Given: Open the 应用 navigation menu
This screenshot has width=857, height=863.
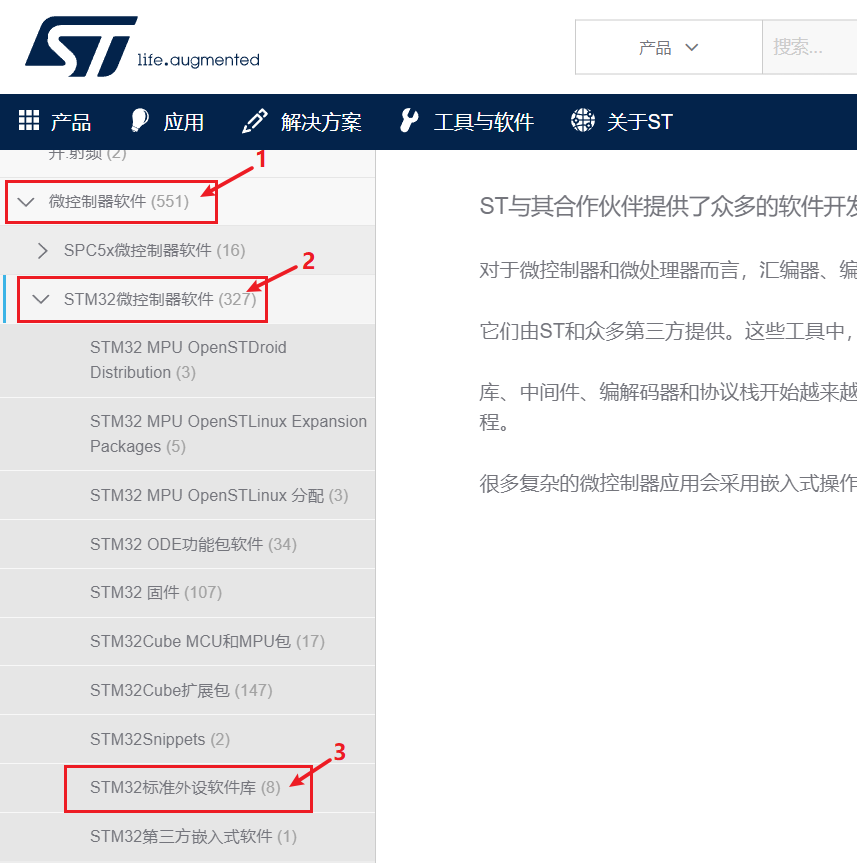Looking at the screenshot, I should pyautogui.click(x=184, y=122).
